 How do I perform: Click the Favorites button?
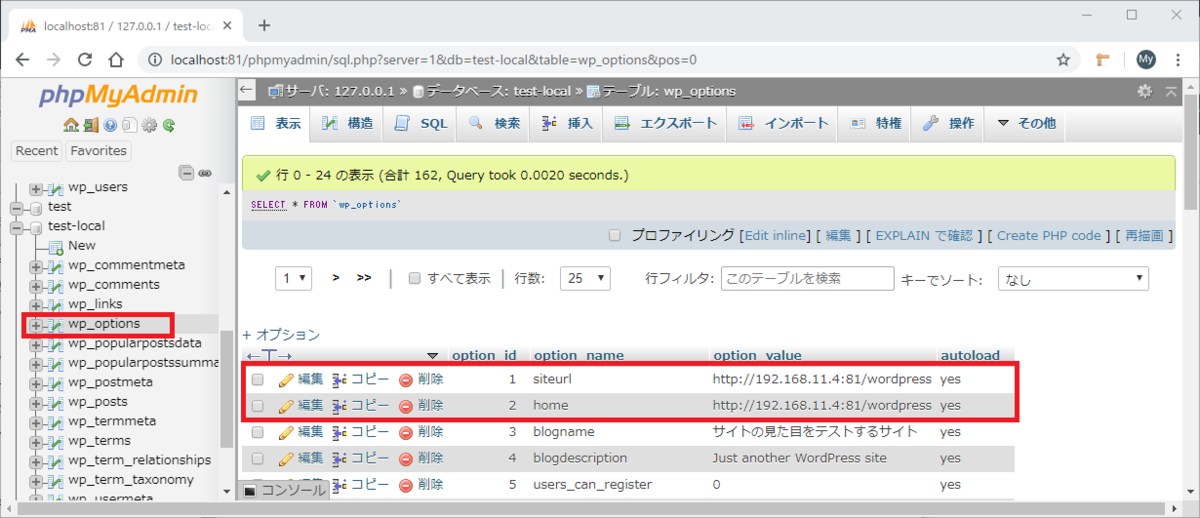[x=99, y=151]
